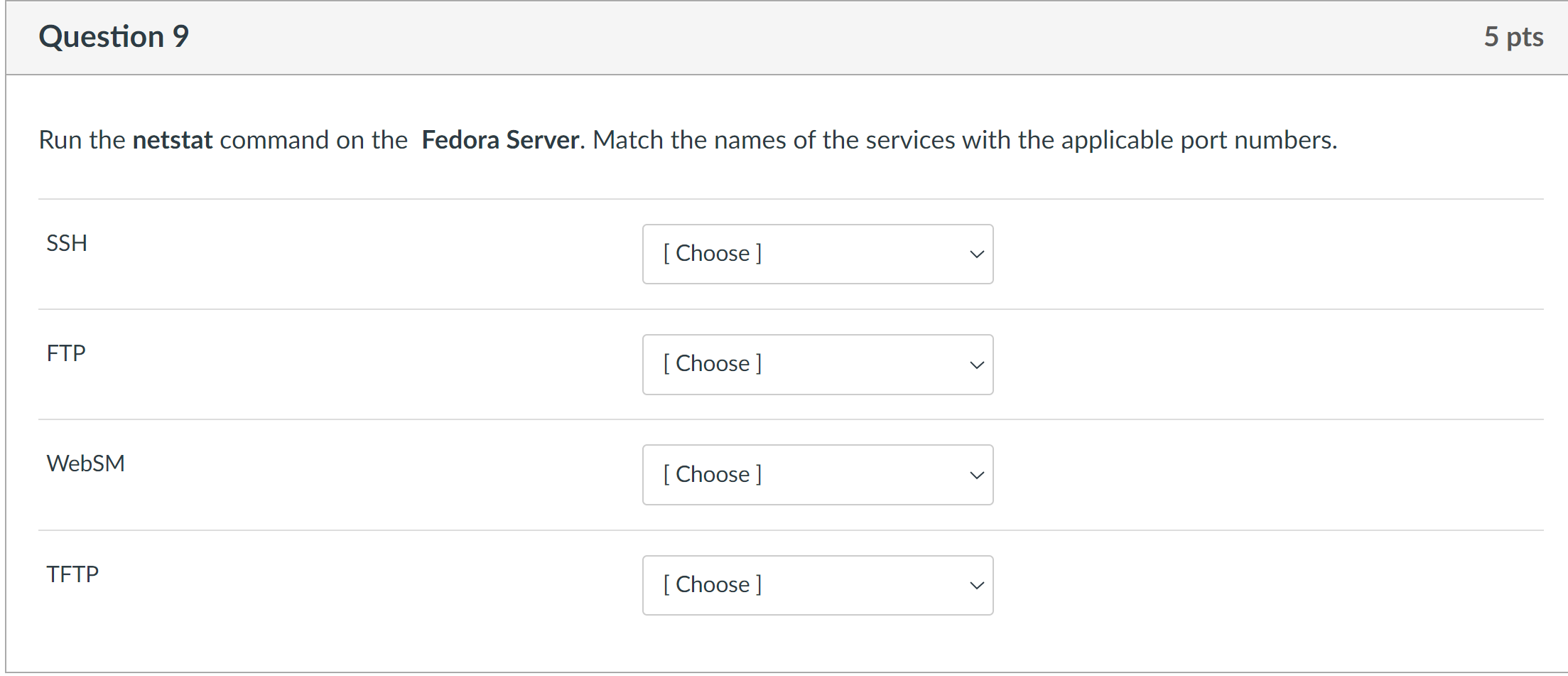Click the bold netstat word

[x=173, y=140]
